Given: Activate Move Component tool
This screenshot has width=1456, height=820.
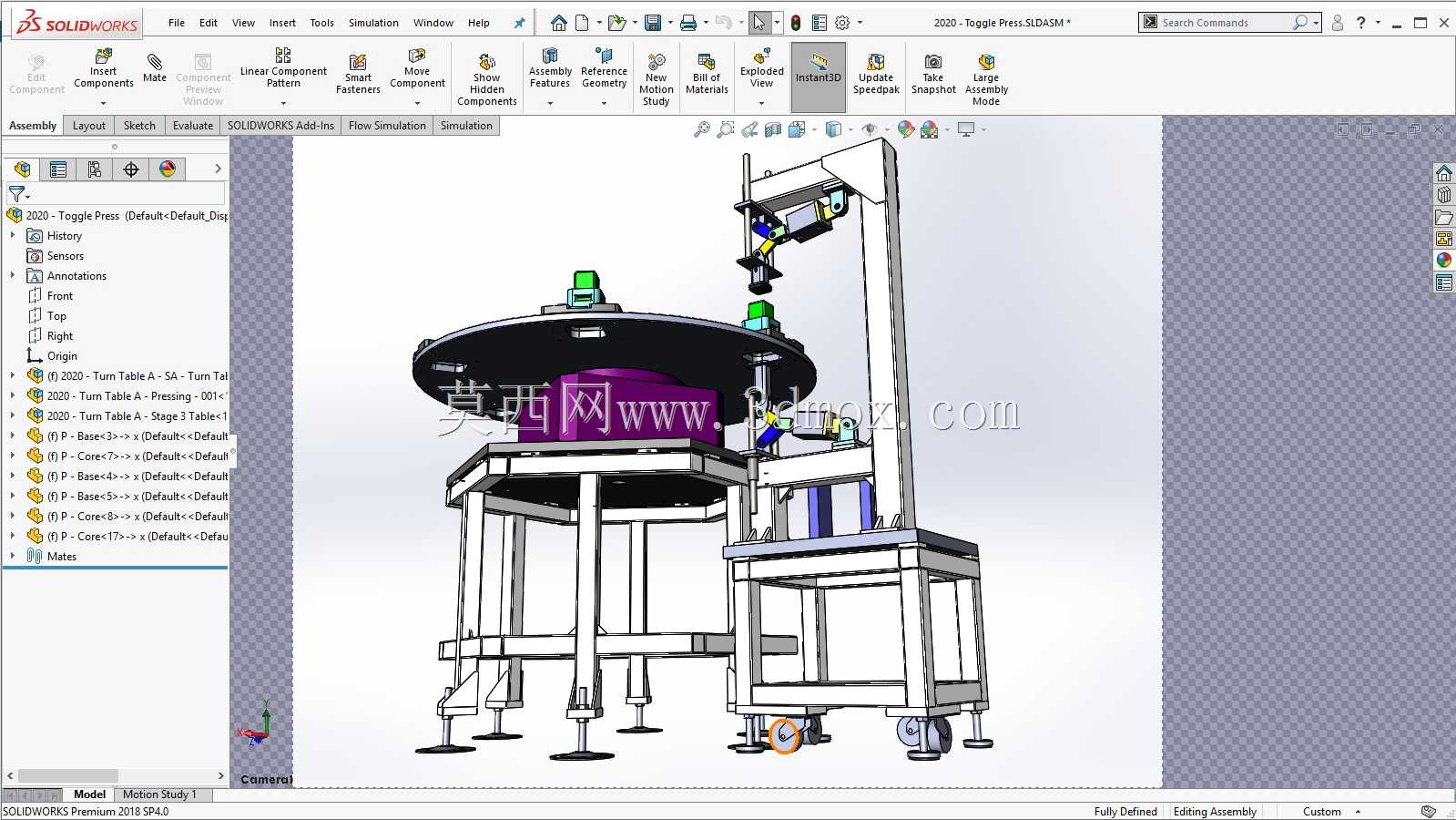Looking at the screenshot, I should (417, 68).
